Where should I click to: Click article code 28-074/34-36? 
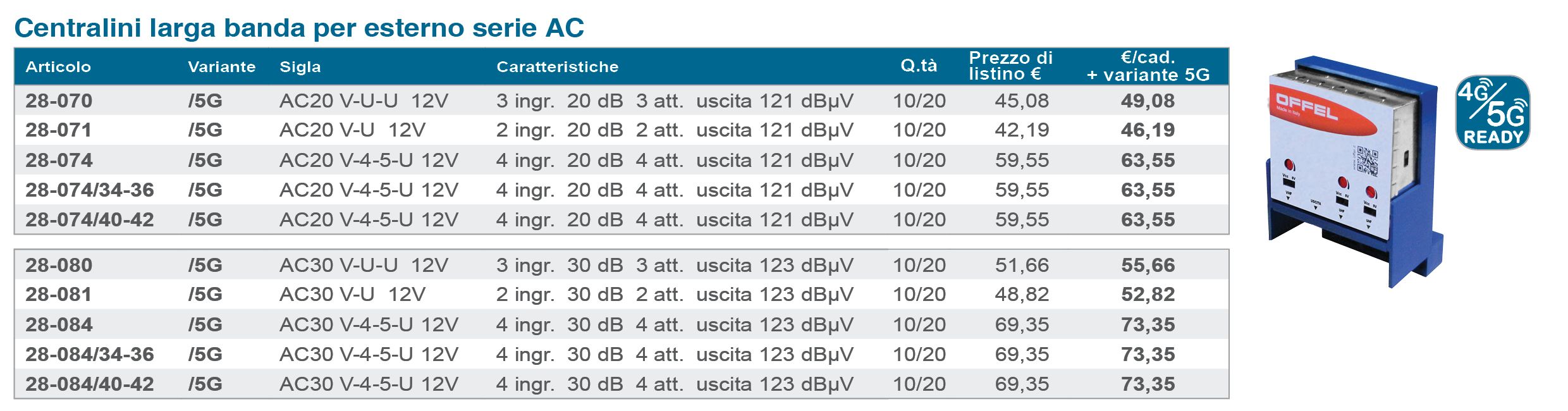[x=90, y=190]
